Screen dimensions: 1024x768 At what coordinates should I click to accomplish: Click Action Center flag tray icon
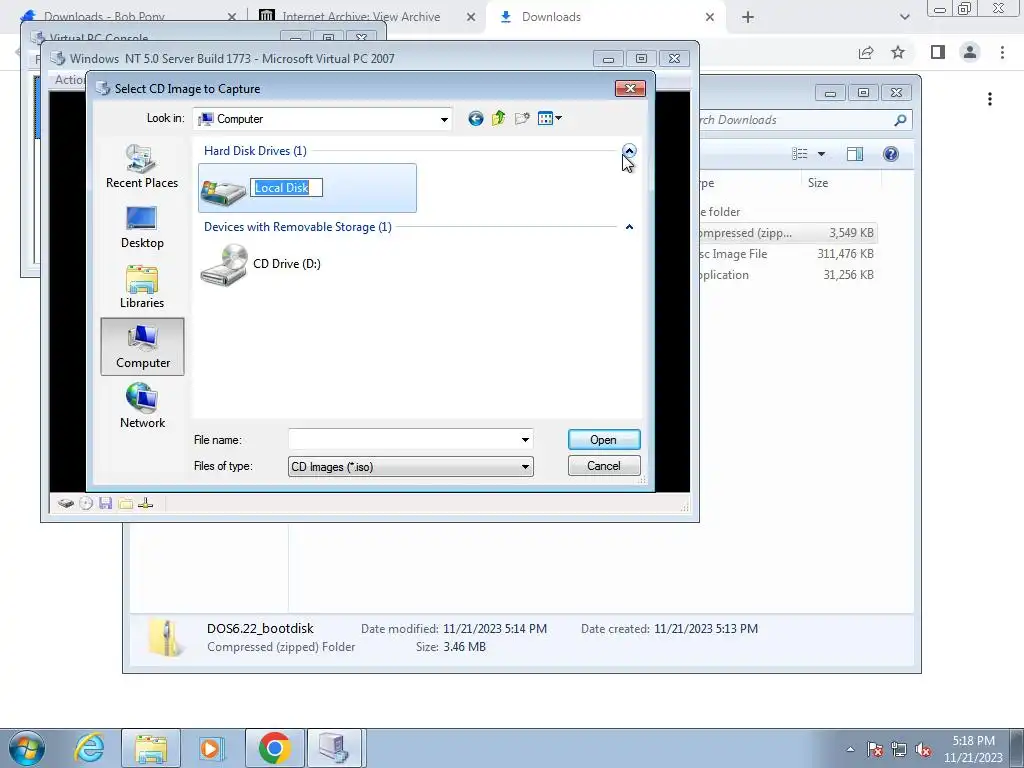click(875, 750)
